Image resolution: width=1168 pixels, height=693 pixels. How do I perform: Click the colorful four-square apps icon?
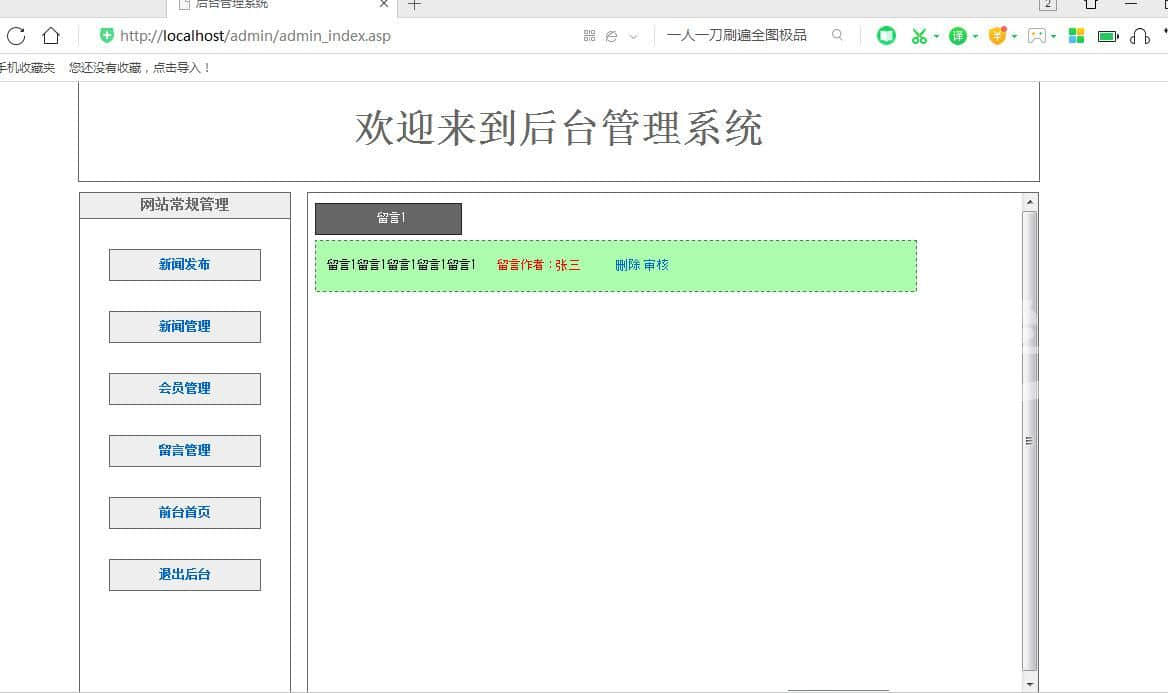[1076, 36]
